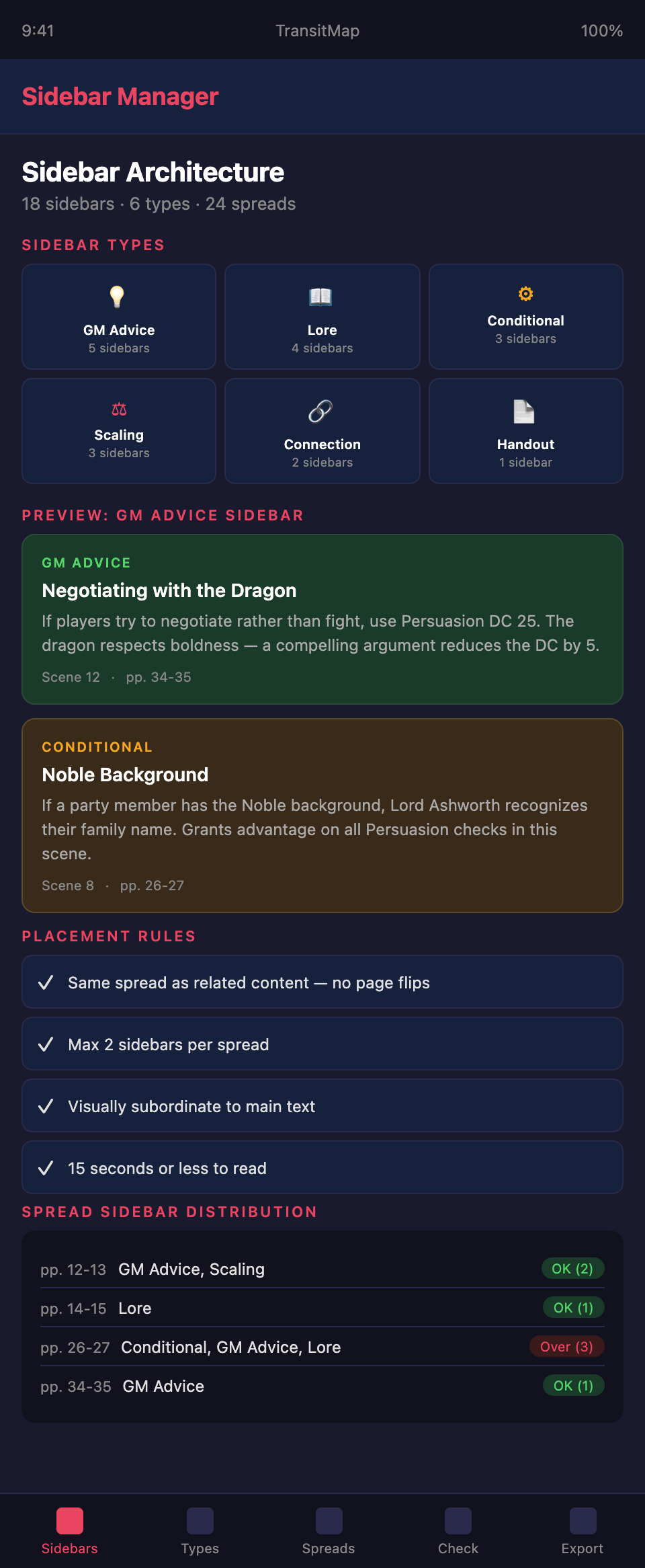The image size is (645, 1568).
Task: Open the 'Noble Background' conditional card
Action: [x=322, y=815]
